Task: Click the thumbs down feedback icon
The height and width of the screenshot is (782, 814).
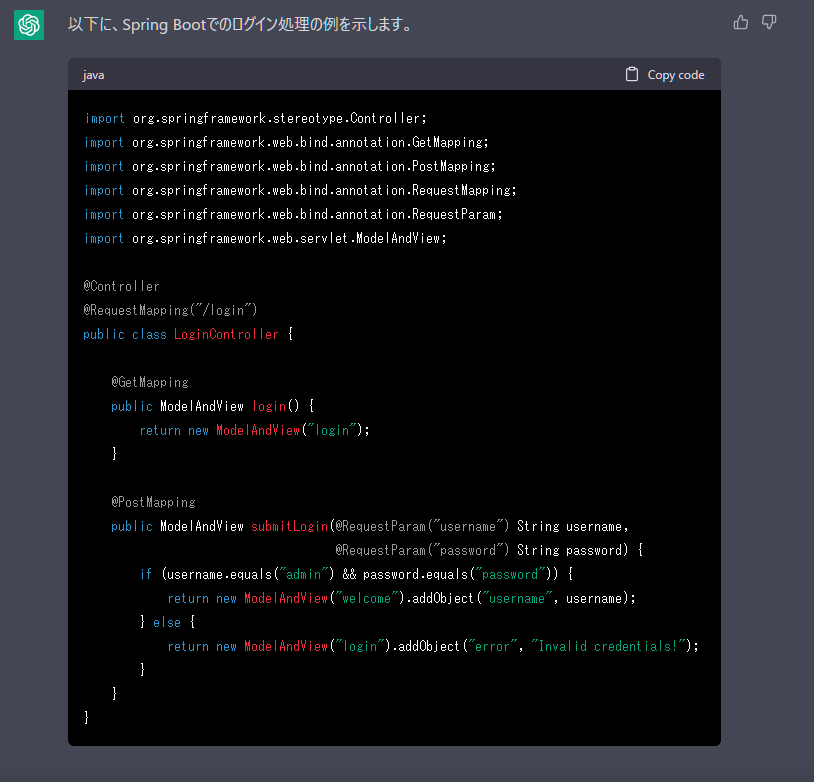Action: [769, 22]
